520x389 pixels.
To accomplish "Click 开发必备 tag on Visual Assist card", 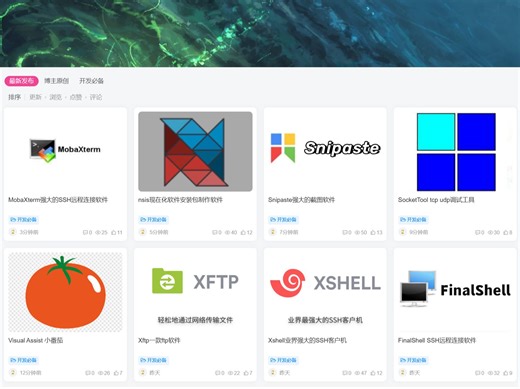I will pos(23,360).
